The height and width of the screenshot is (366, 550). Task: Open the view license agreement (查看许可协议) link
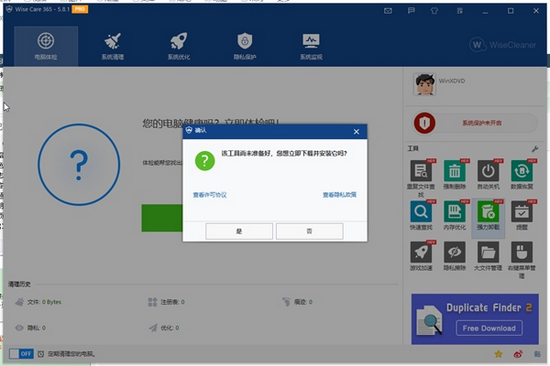(210, 195)
